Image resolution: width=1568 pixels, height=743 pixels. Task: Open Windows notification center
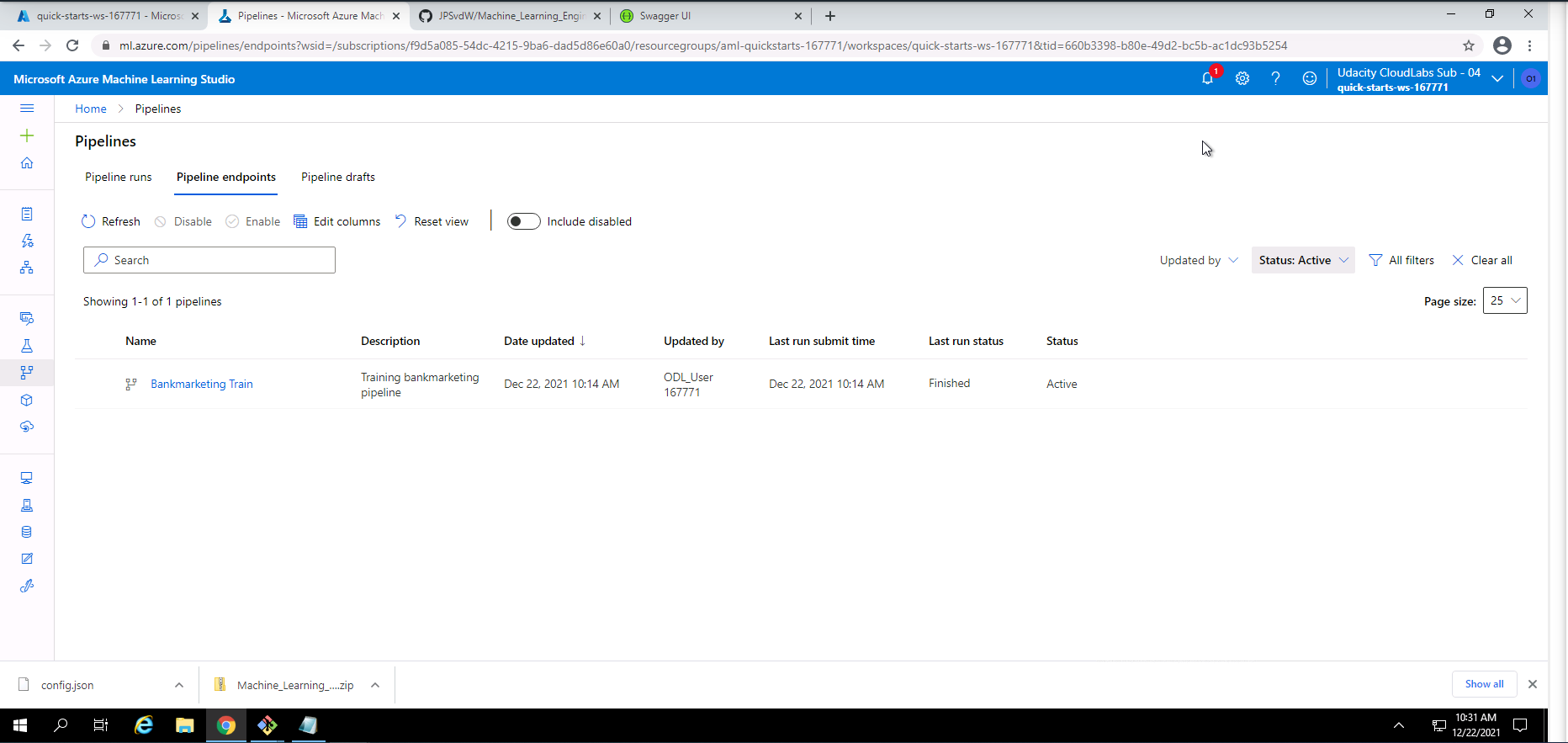[1521, 725]
